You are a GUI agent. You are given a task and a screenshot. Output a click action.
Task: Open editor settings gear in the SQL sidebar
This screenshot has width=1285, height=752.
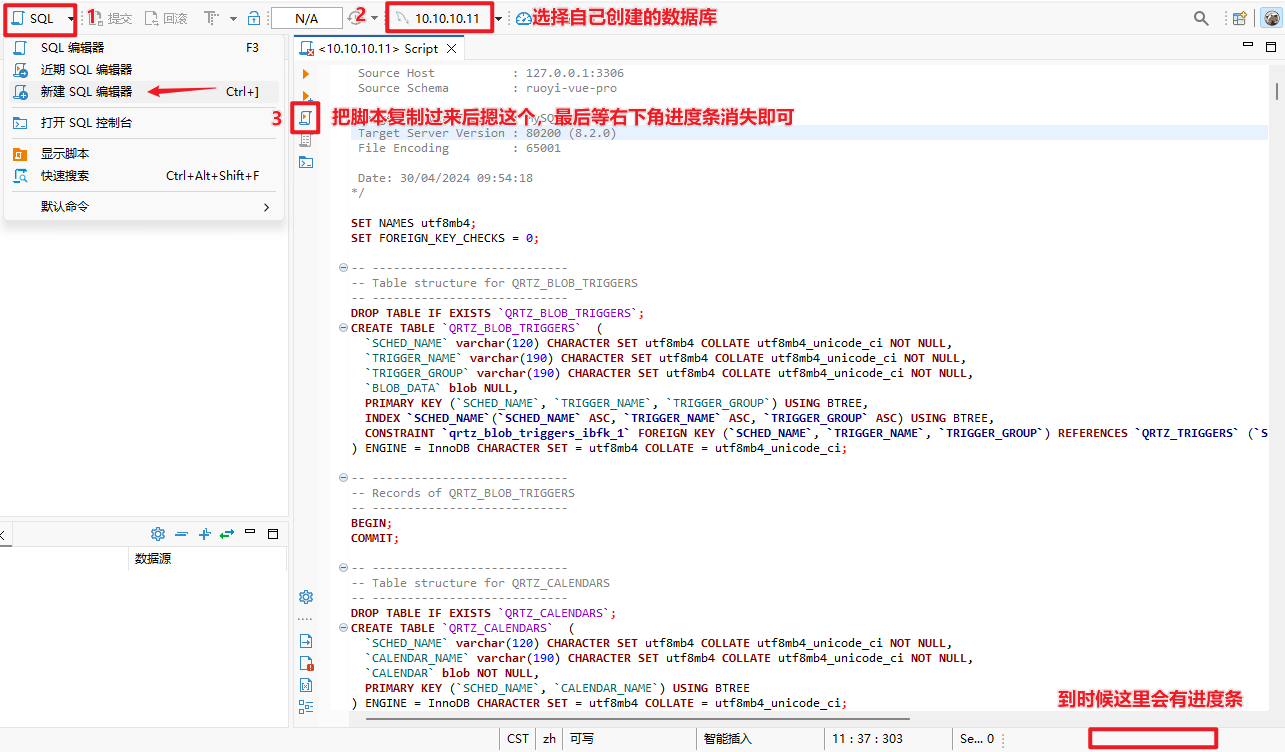pos(306,597)
